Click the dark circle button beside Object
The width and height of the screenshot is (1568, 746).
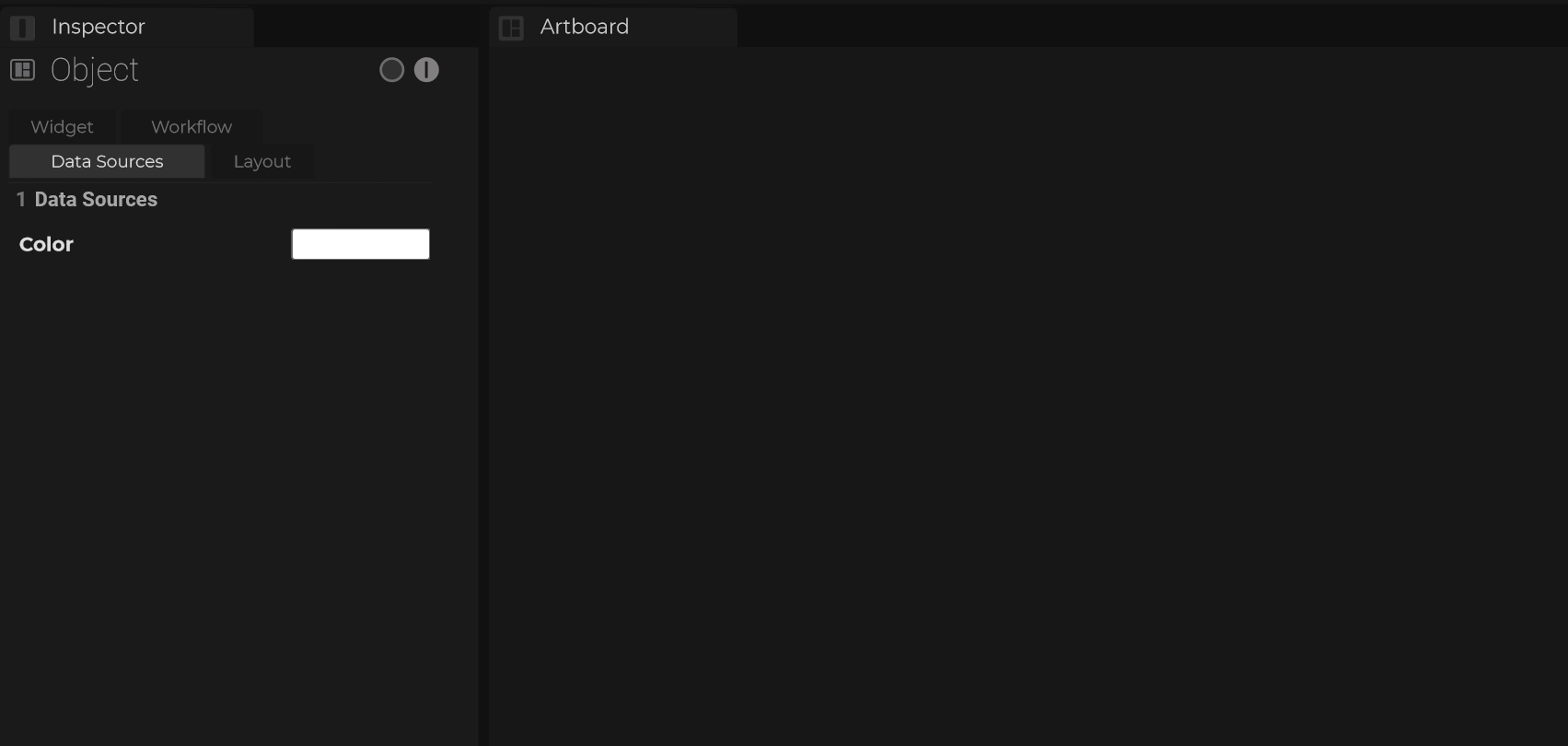point(391,70)
